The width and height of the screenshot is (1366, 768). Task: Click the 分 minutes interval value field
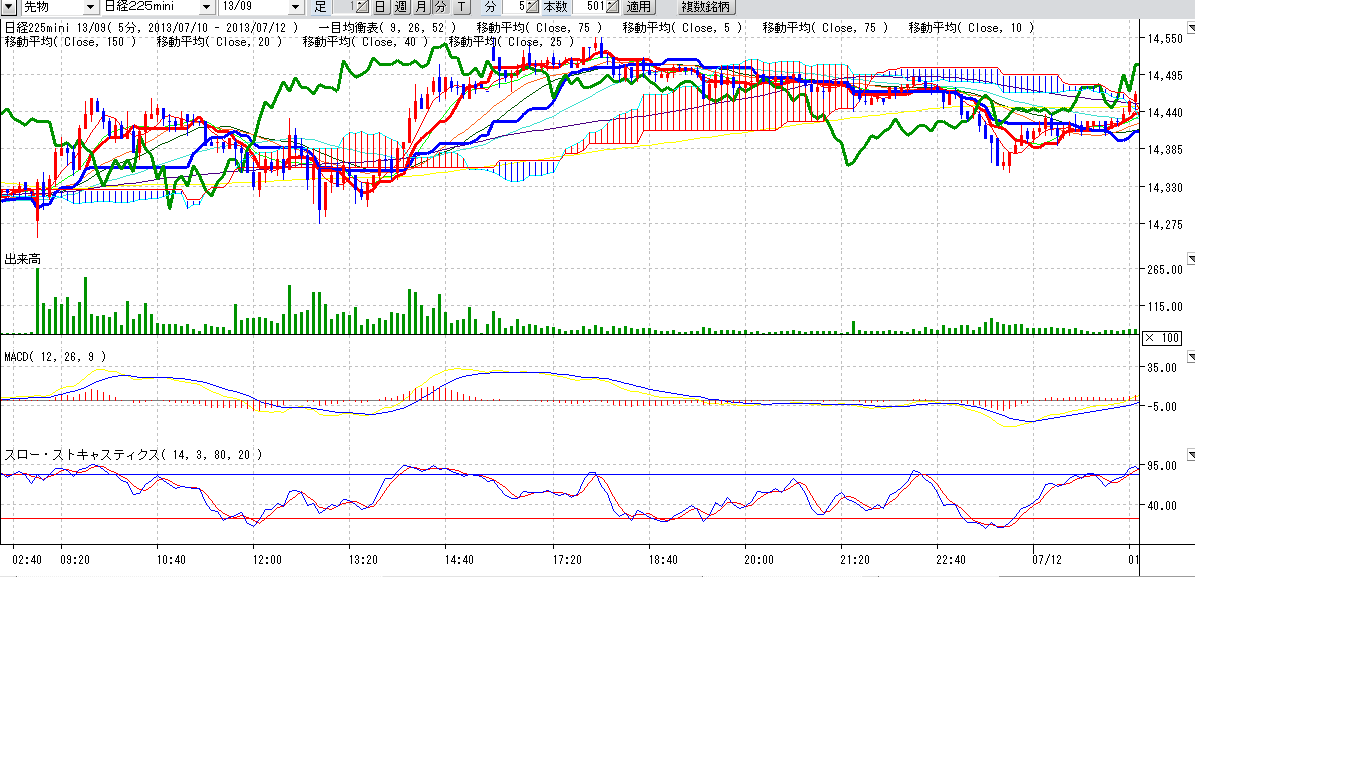[514, 7]
